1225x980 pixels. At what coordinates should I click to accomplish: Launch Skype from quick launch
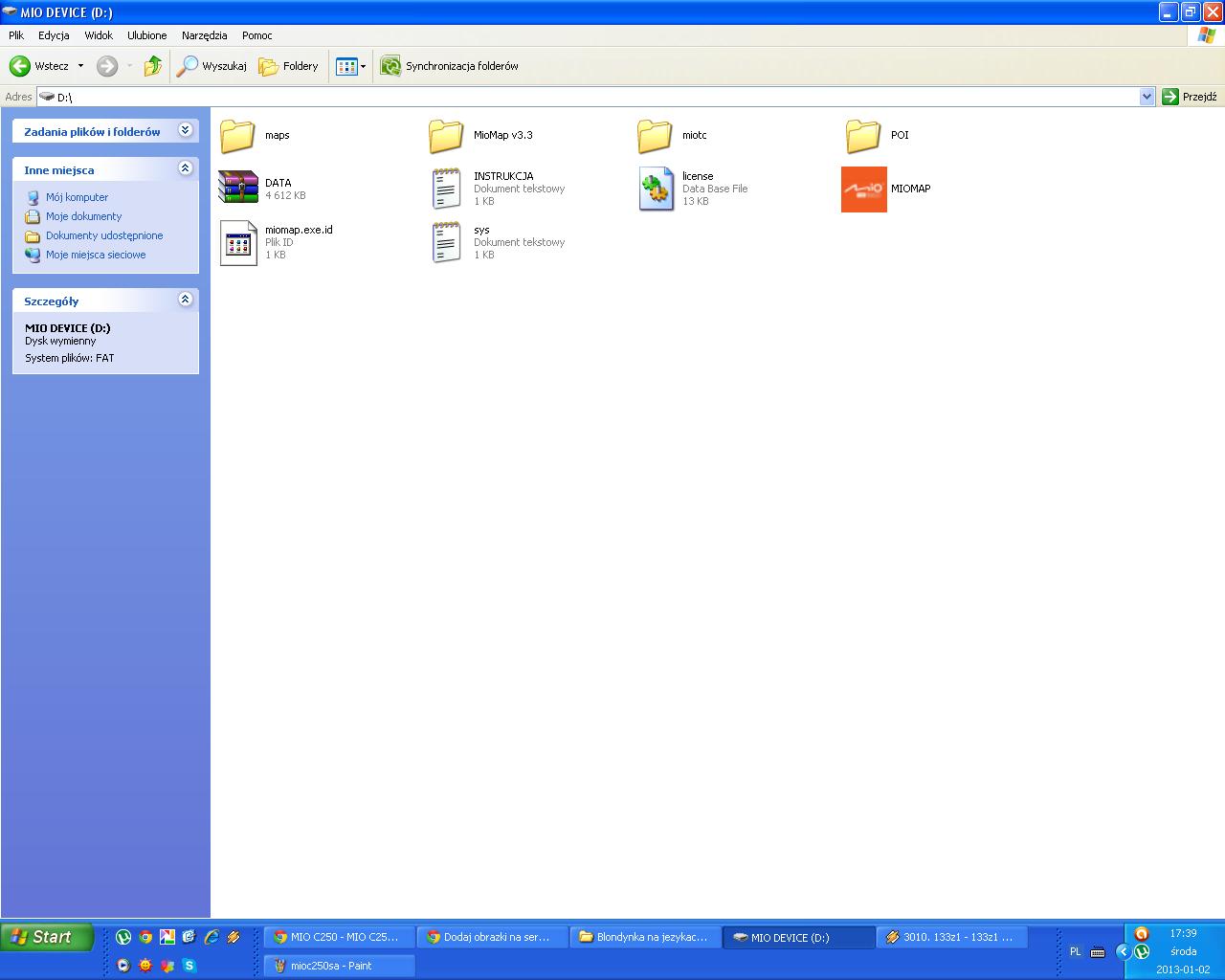coord(189,966)
